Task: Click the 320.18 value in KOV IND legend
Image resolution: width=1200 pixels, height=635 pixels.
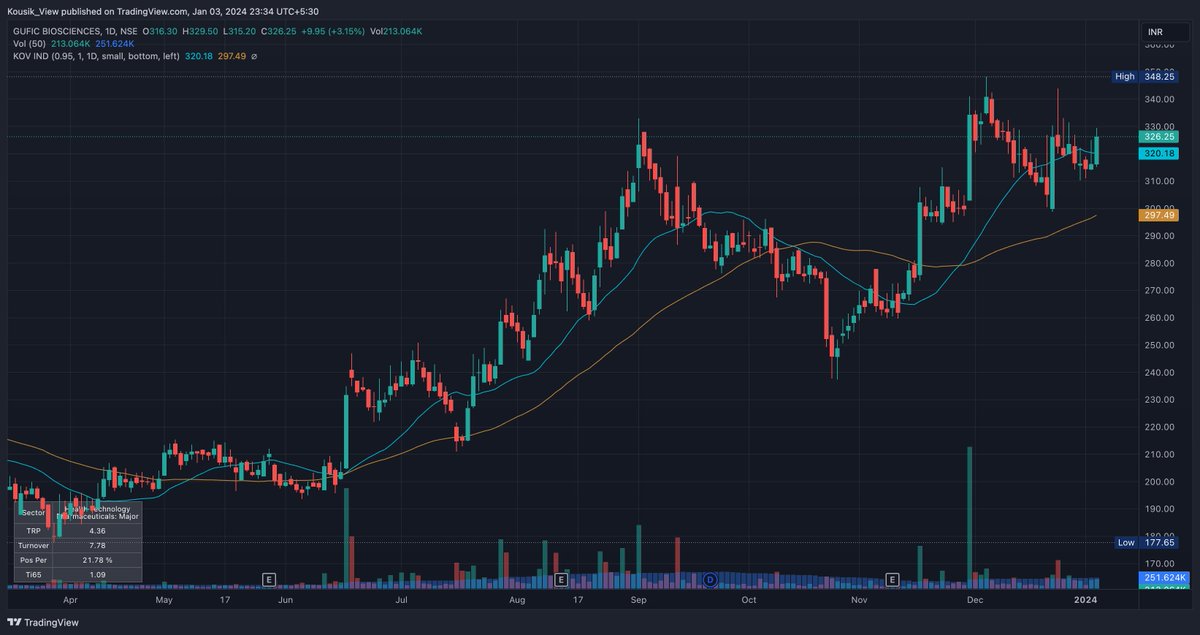Action: [198, 56]
